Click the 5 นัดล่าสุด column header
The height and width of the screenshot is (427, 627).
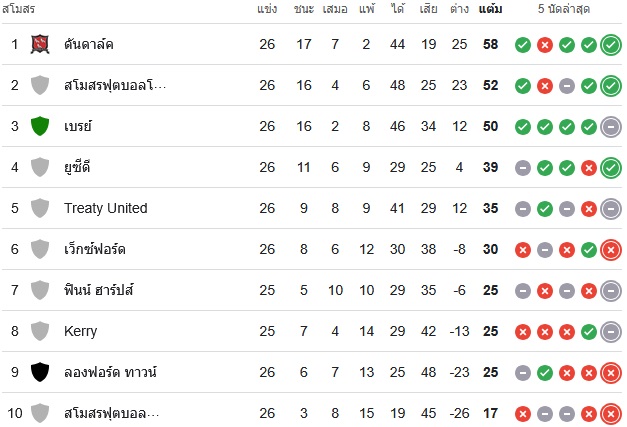[x=564, y=9]
